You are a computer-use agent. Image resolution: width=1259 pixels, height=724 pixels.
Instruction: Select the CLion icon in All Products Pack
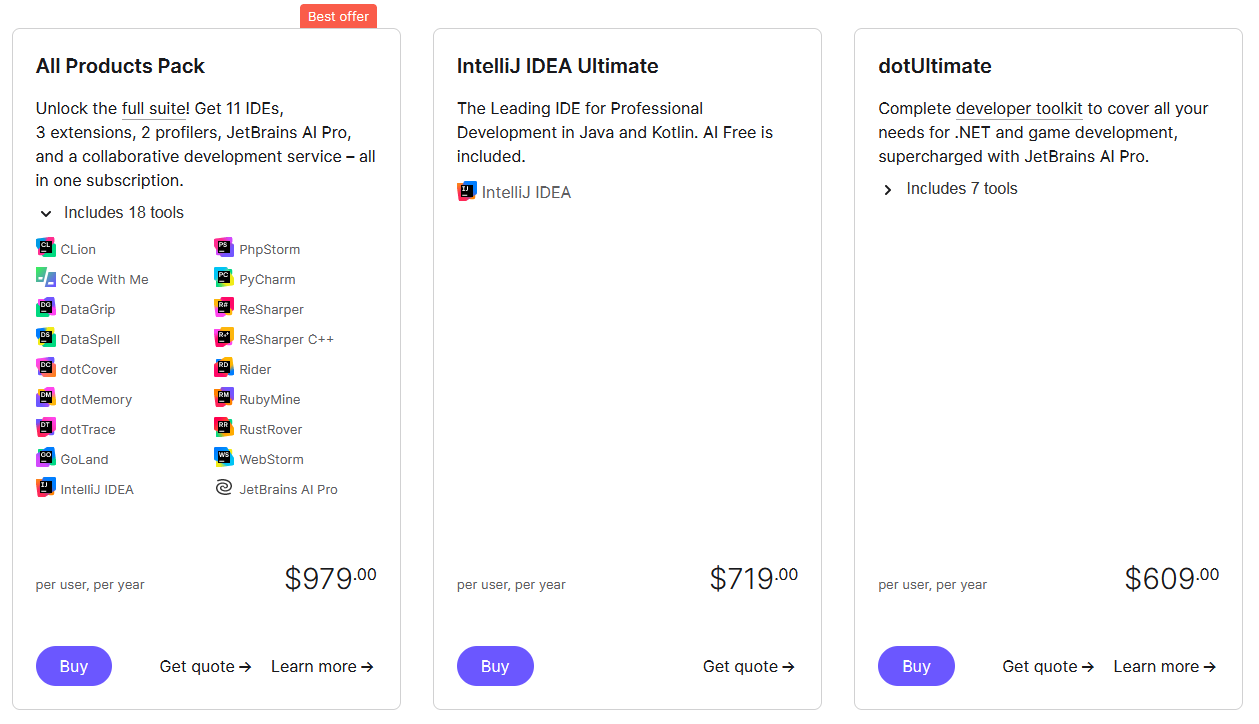click(x=44, y=248)
